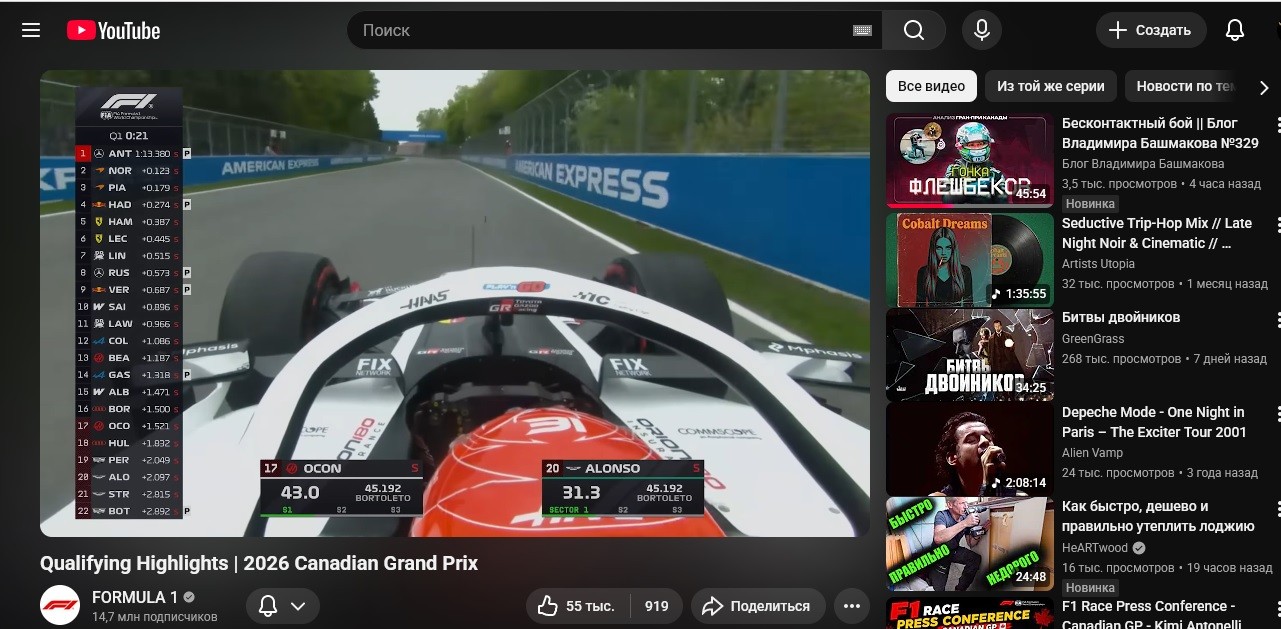Viewport: 1281px width, 629px height.
Task: Open the Битвы двойников title
Action: (1121, 317)
